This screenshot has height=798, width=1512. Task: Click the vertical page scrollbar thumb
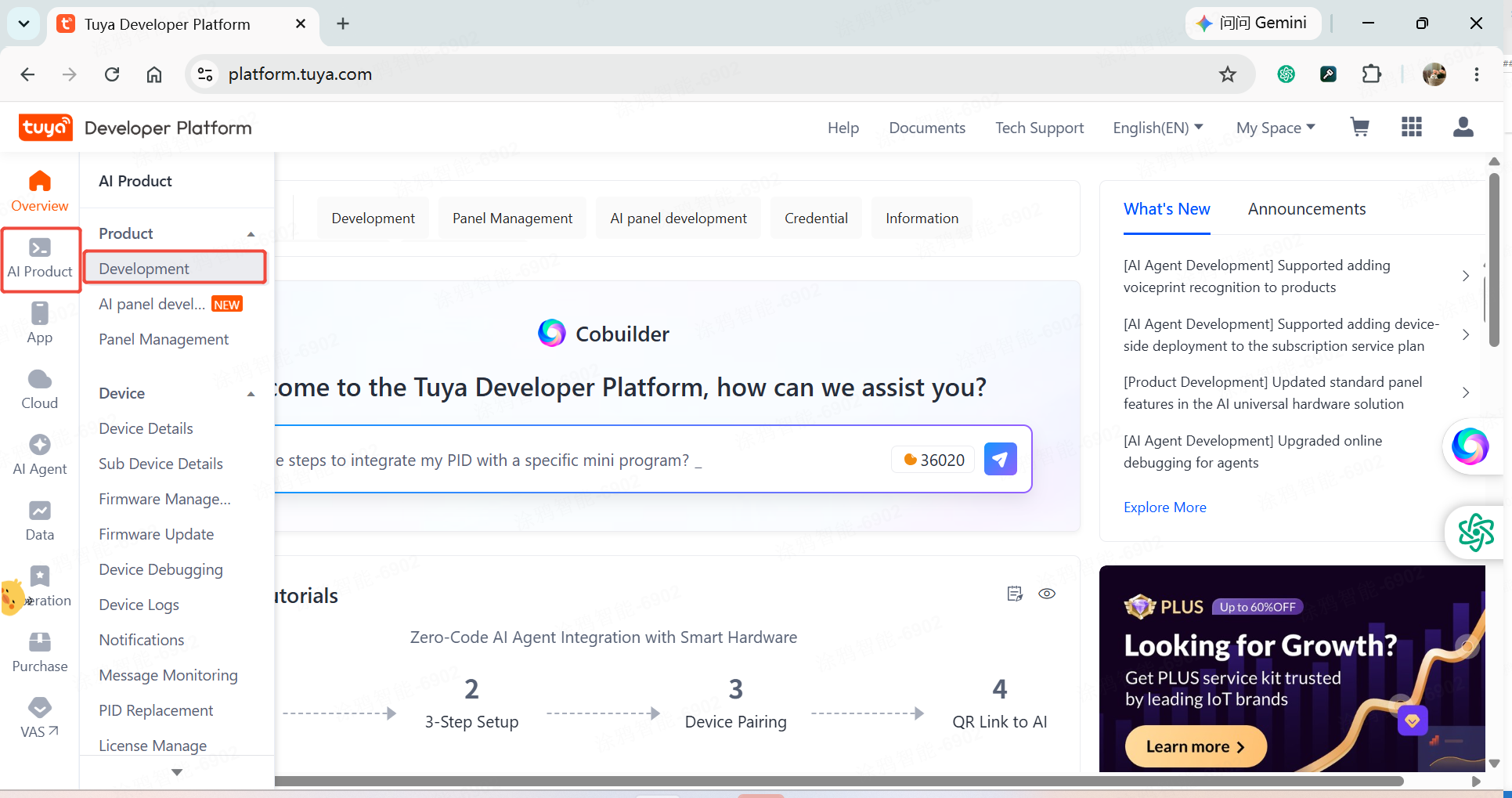click(x=1494, y=260)
